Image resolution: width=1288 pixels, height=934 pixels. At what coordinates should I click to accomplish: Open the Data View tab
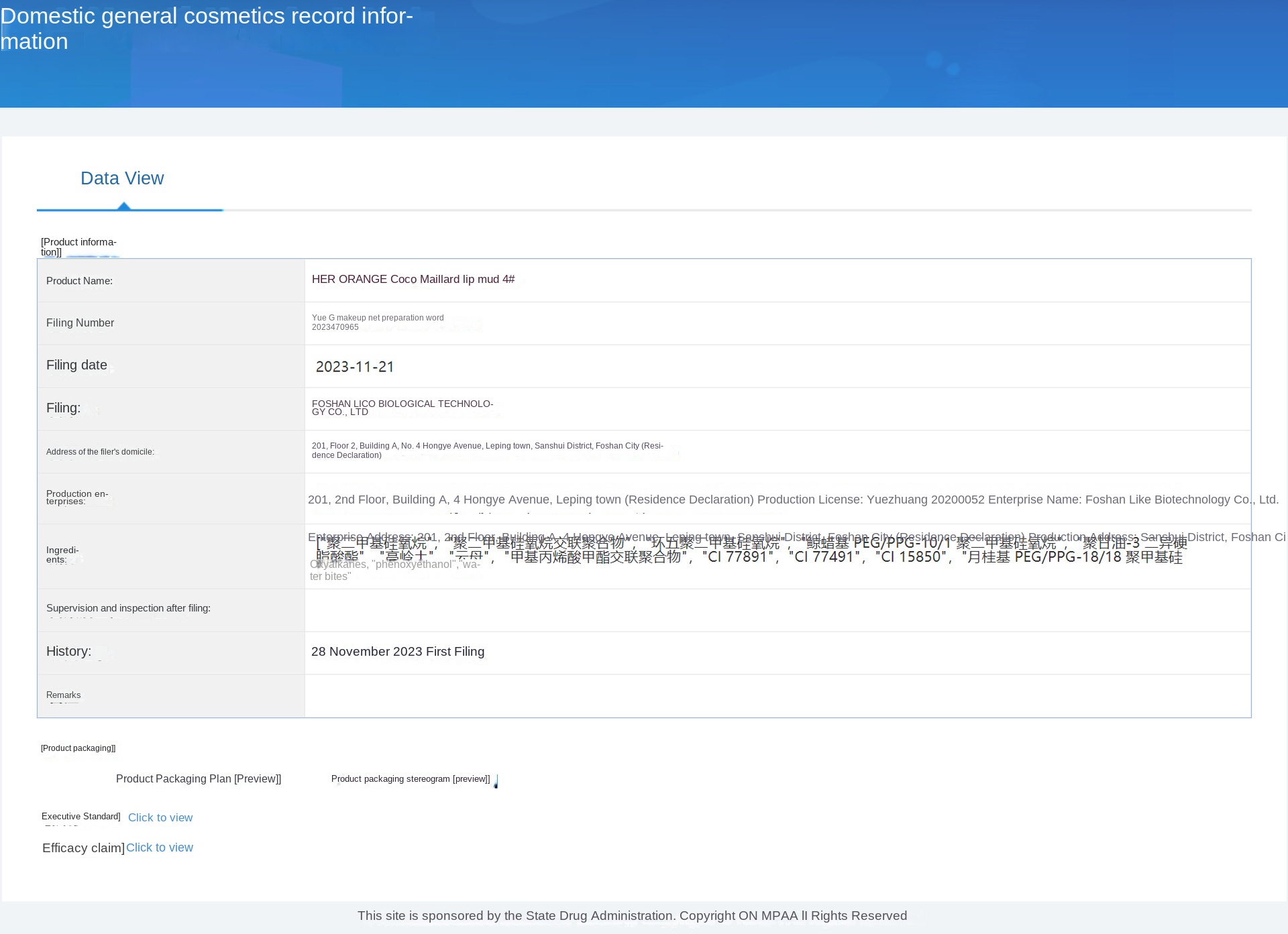tap(122, 178)
